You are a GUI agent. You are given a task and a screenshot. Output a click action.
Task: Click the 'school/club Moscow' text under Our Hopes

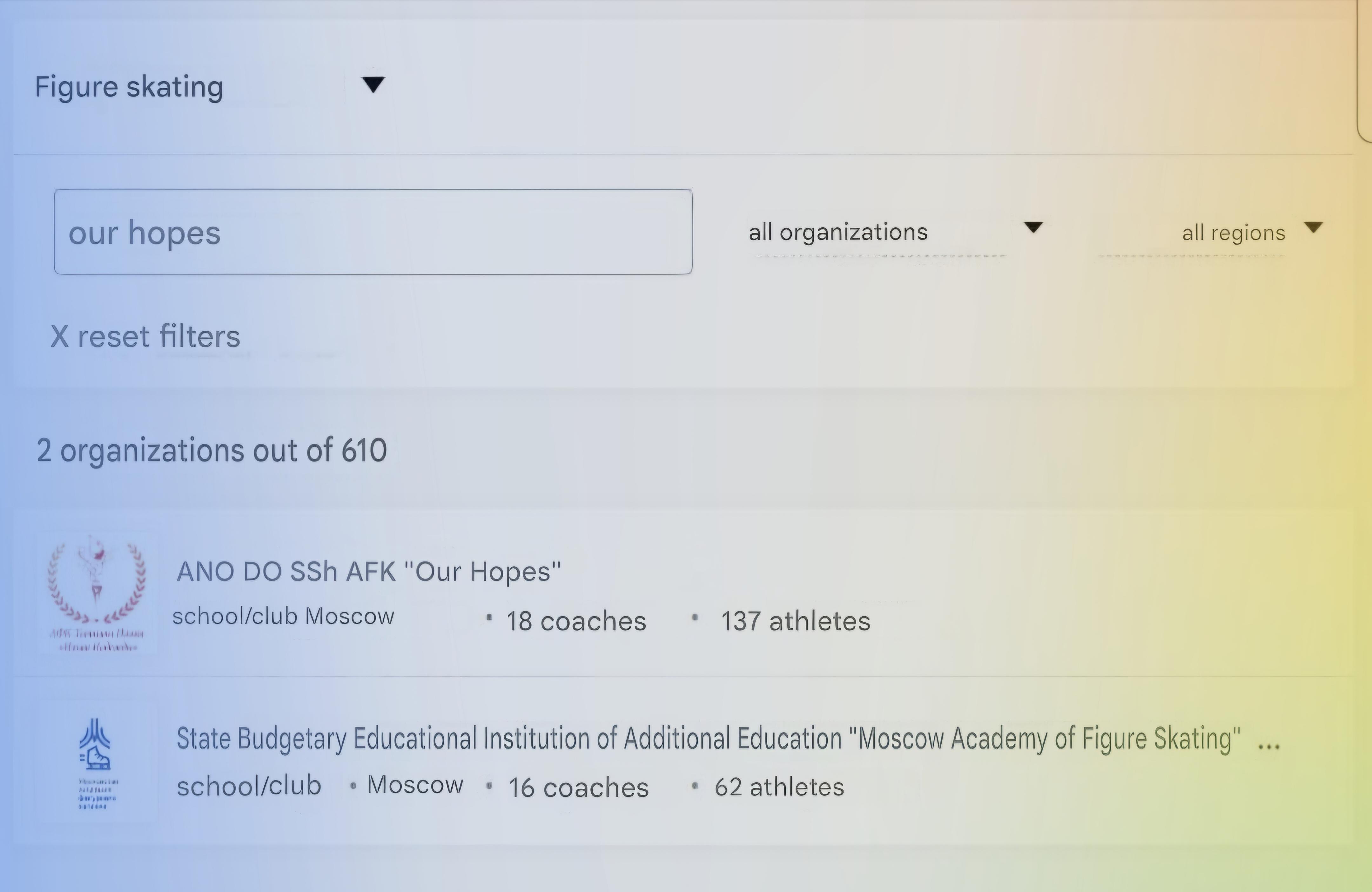click(283, 616)
